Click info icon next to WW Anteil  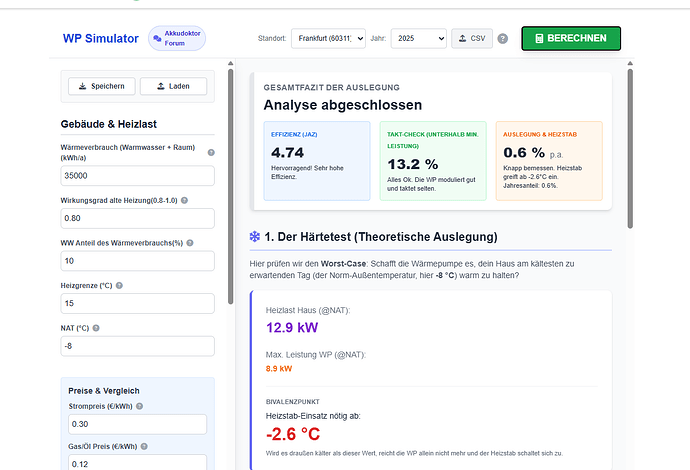pos(190,243)
